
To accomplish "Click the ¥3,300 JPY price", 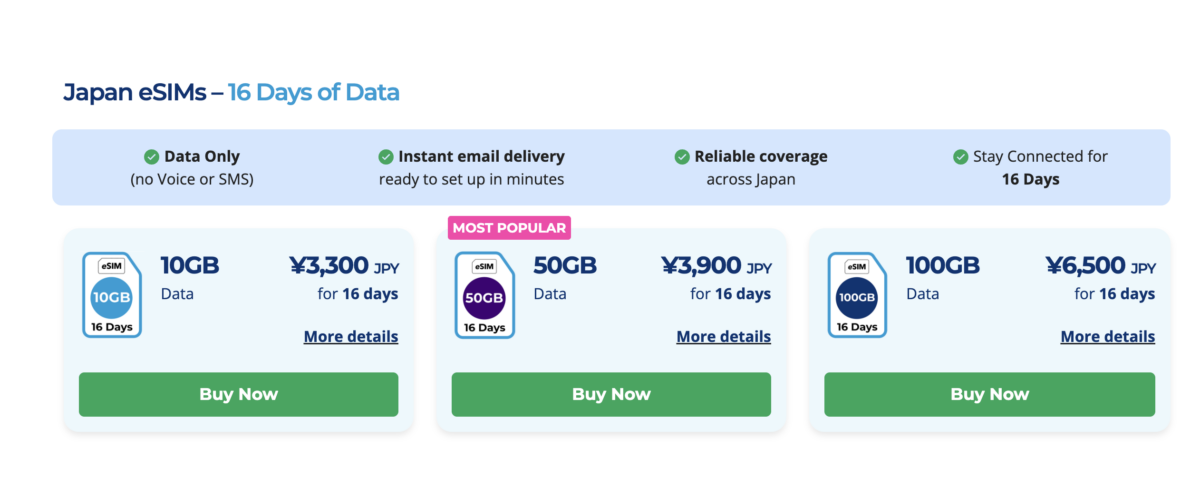I will [343, 266].
